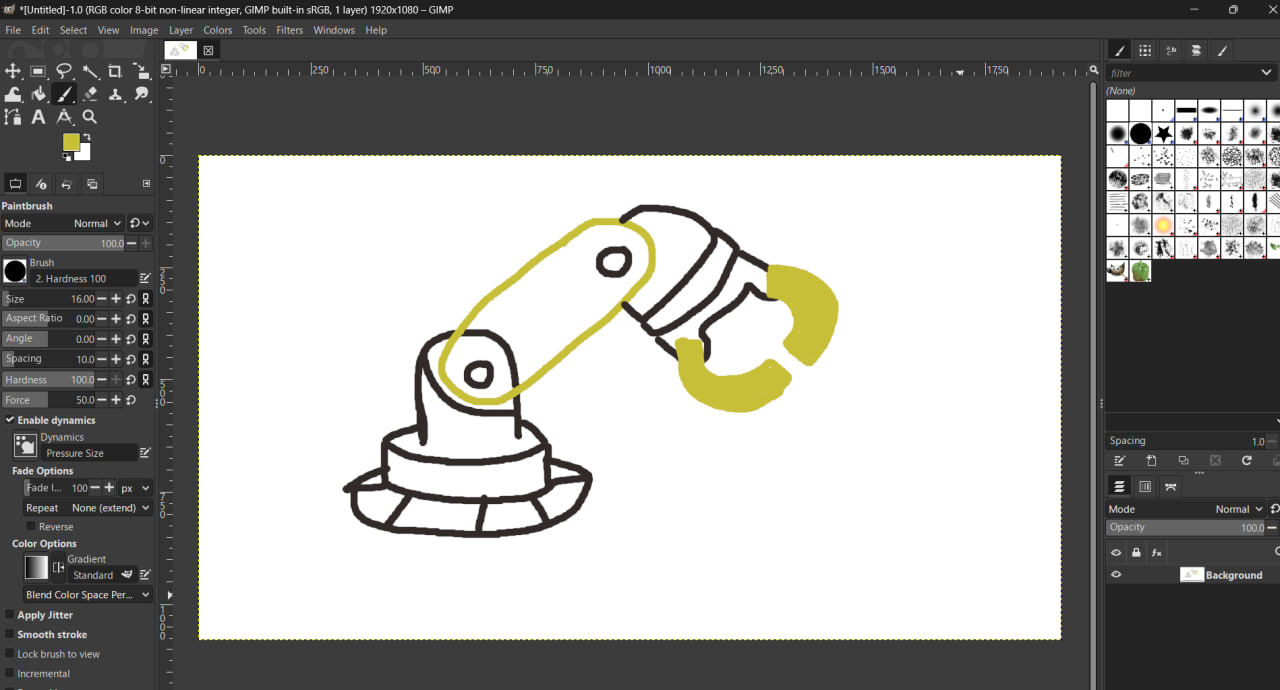Viewport: 1280px width, 690px height.
Task: Hide the Background layer with eye icon
Action: coord(1116,575)
